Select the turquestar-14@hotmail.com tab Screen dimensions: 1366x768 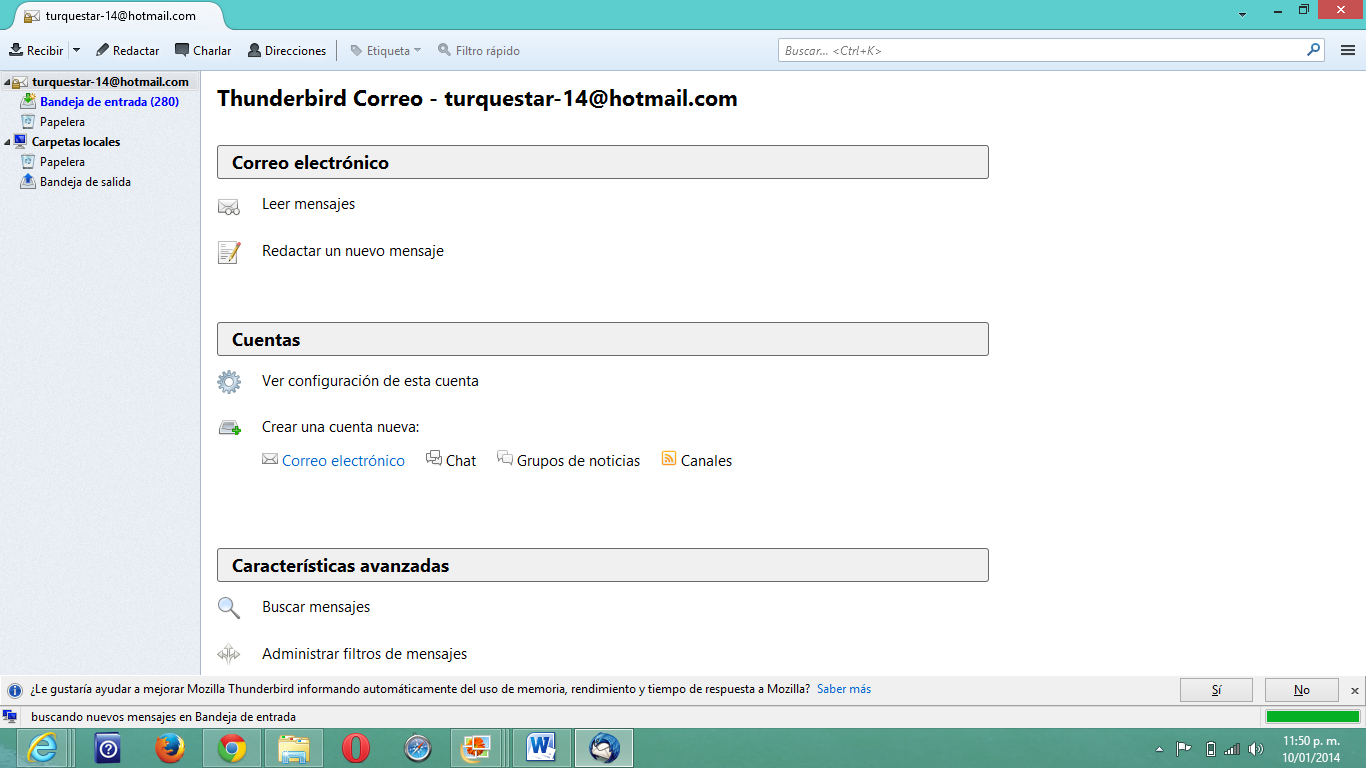118,16
